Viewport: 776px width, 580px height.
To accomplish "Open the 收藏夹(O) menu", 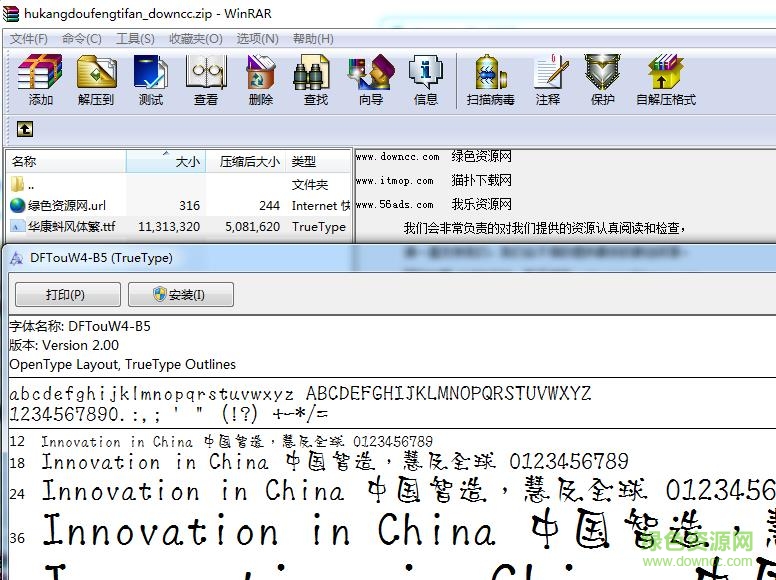I will tap(195, 39).
